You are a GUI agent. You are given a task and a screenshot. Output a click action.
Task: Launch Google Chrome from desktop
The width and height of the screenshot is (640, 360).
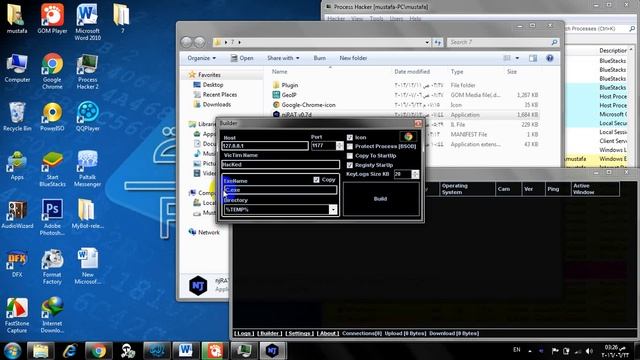click(x=52, y=71)
